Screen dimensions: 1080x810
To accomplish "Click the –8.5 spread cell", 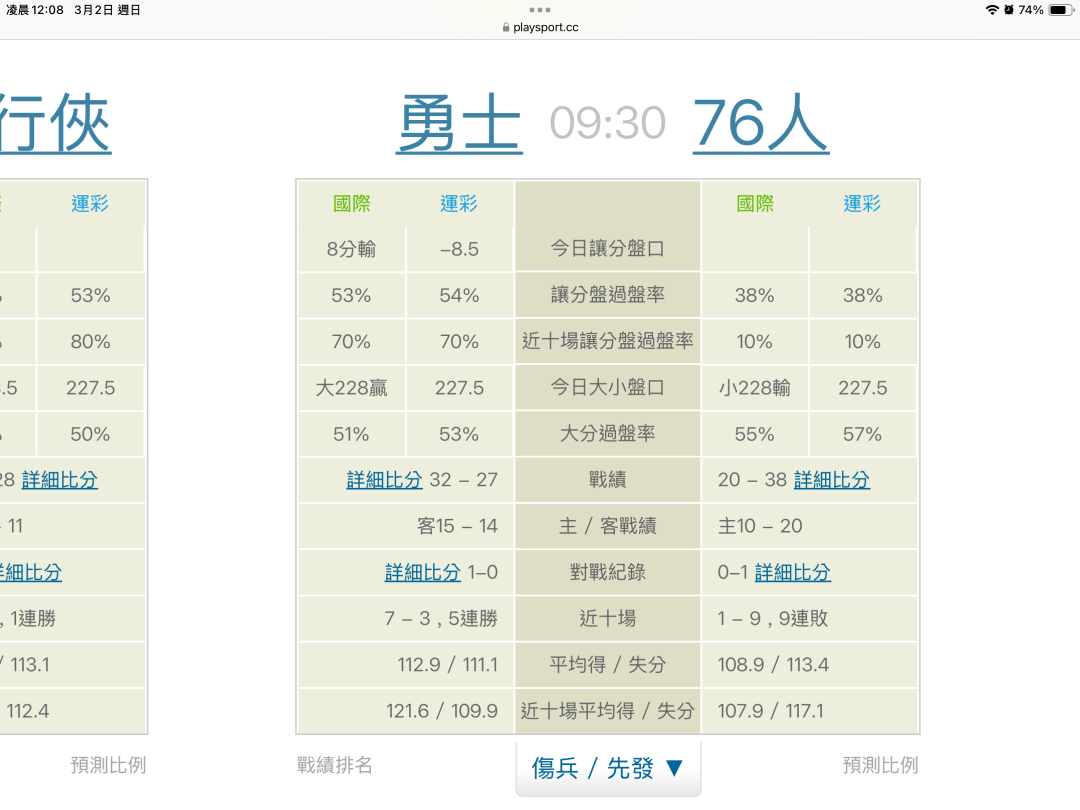I will pos(459,249).
